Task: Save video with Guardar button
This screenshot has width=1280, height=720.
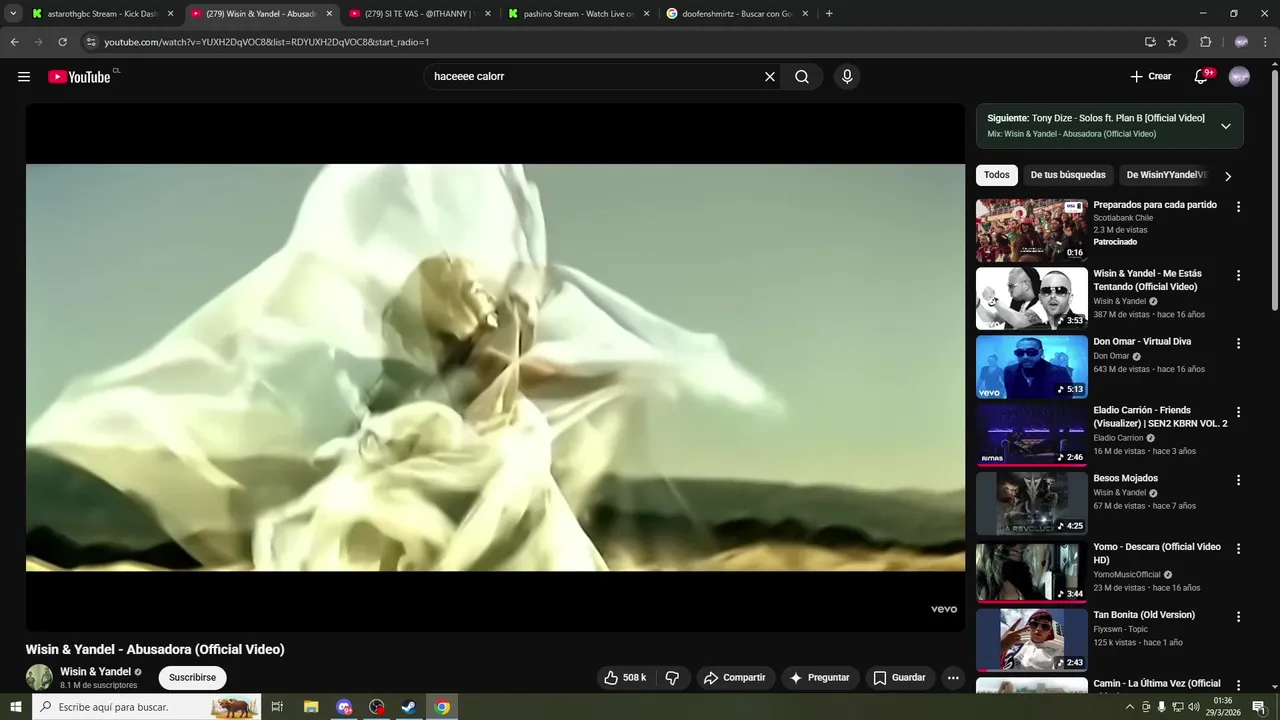Action: click(x=900, y=678)
